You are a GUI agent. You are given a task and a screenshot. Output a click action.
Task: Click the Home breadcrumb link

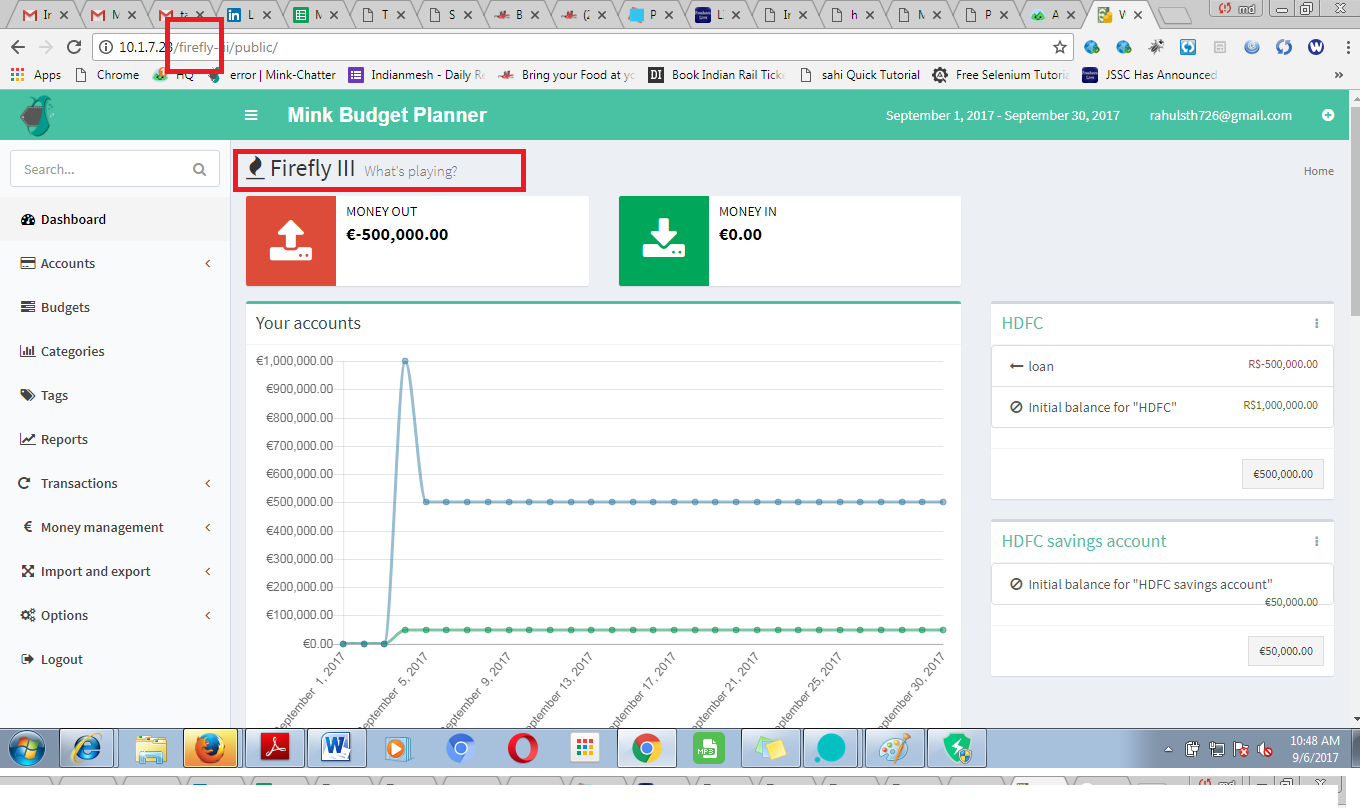point(1318,171)
